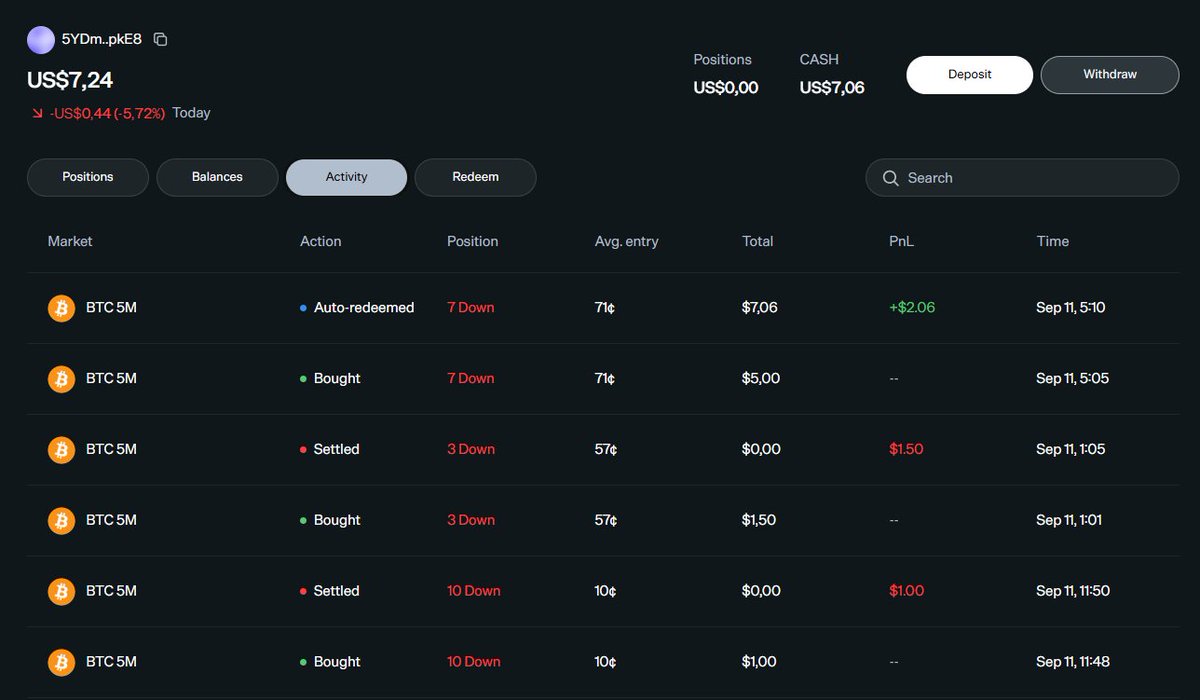The width and height of the screenshot is (1200, 700).
Task: Click the Avg. entry column header
Action: (627, 241)
